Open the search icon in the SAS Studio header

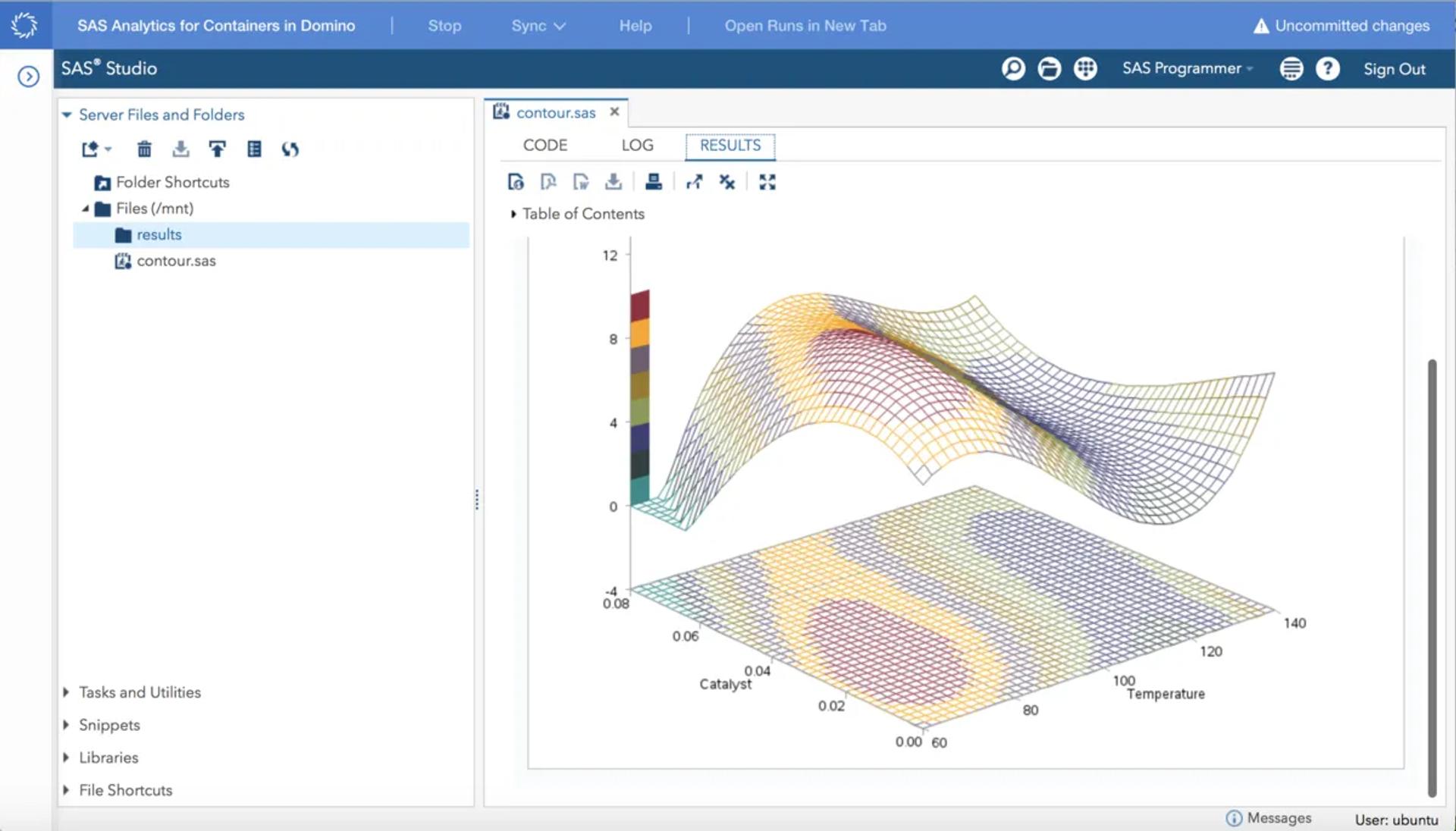click(x=1013, y=69)
